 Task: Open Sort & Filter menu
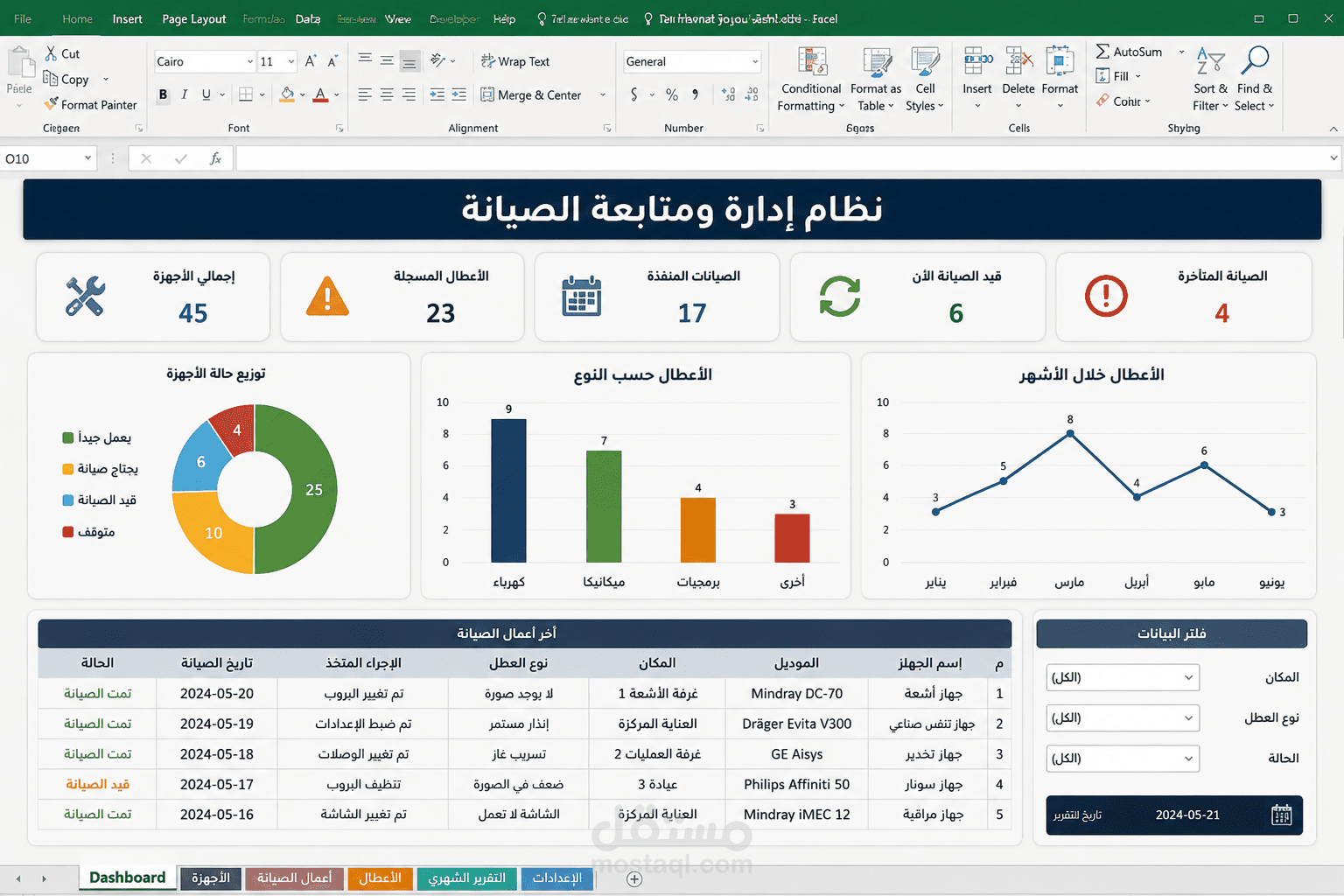tap(1210, 80)
